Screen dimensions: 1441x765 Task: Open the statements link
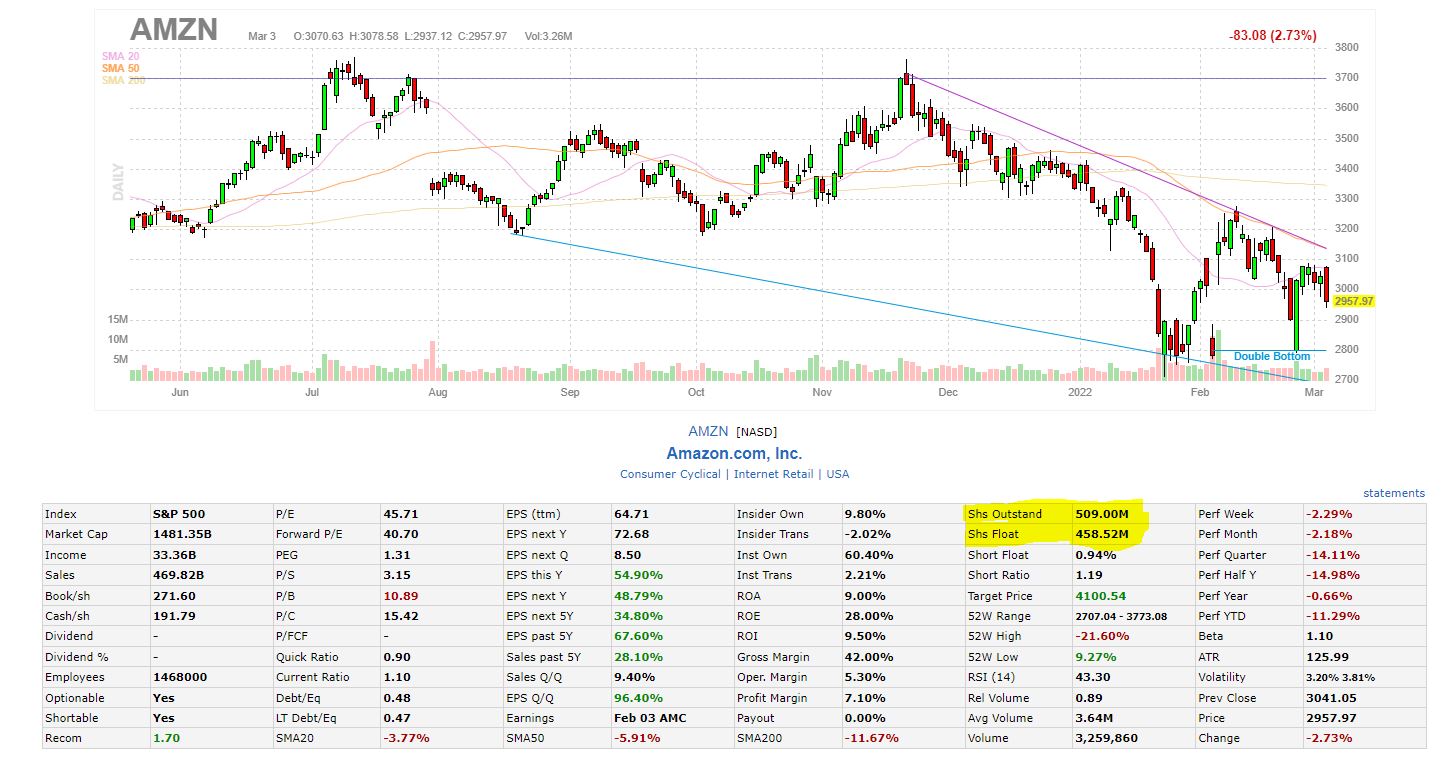pyautogui.click(x=1394, y=493)
